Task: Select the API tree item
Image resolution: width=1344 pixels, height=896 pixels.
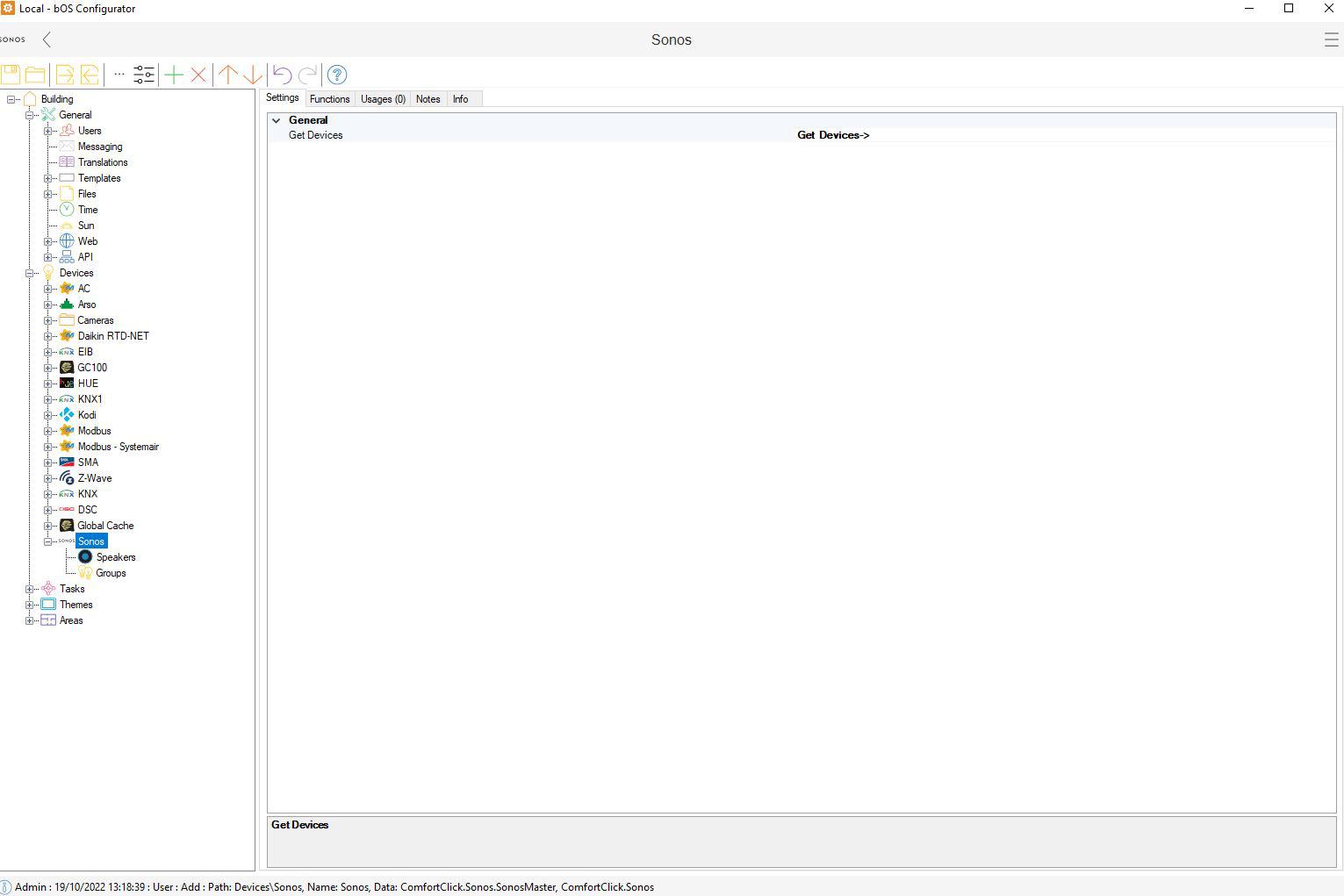Action: tap(85, 257)
